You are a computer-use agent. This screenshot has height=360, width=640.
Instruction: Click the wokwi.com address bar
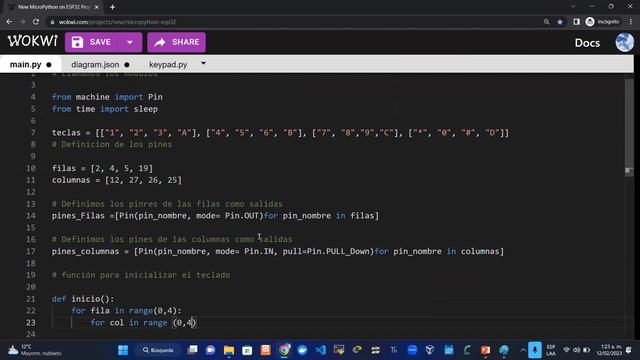click(294, 22)
